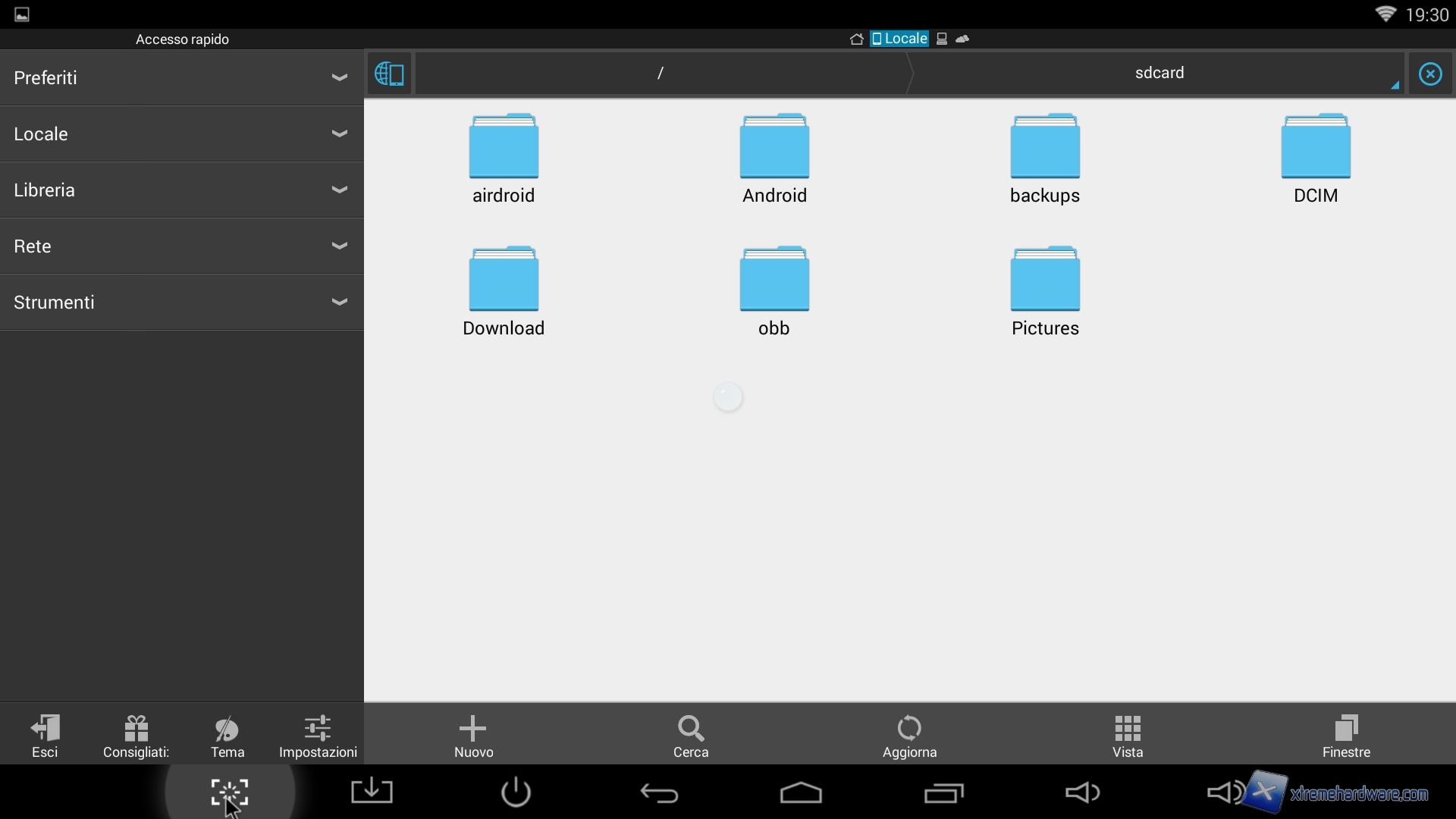1456x819 pixels.
Task: Go to root slash path
Action: (x=661, y=74)
